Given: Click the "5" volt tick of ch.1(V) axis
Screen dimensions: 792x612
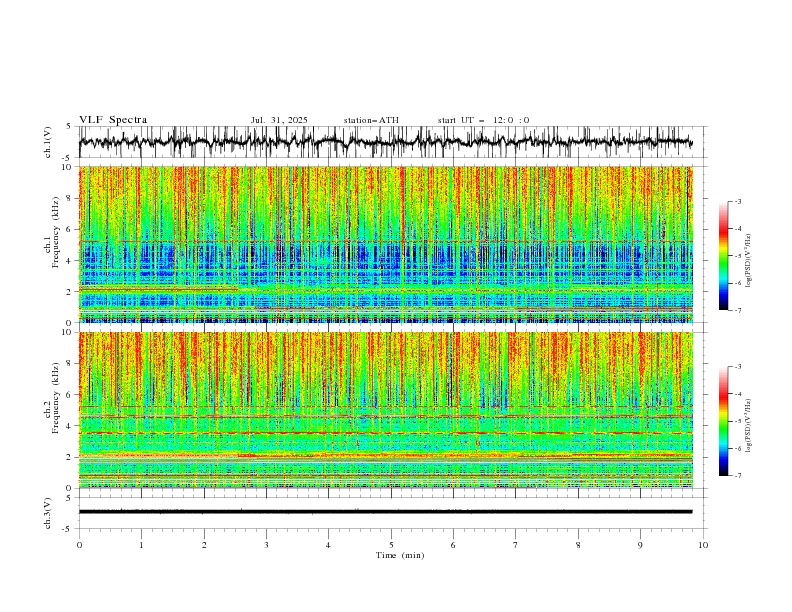Looking at the screenshot, I should [x=68, y=127].
